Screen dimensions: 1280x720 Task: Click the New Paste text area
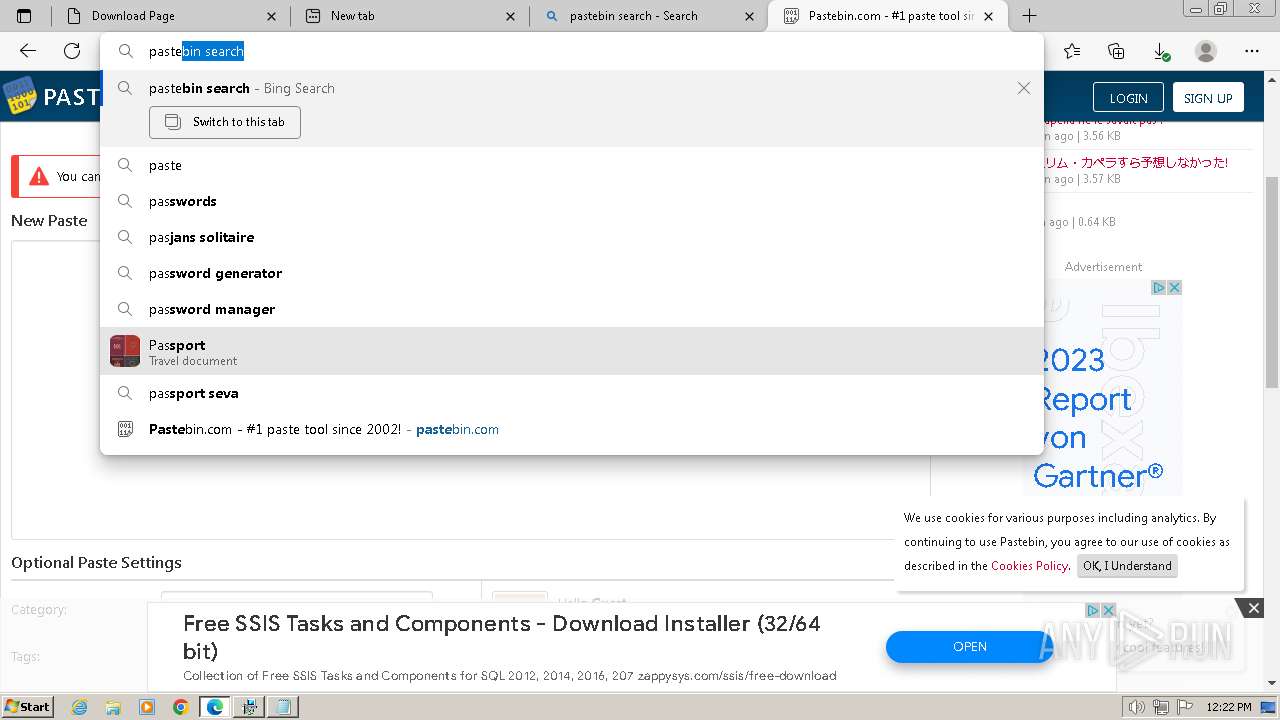point(470,390)
